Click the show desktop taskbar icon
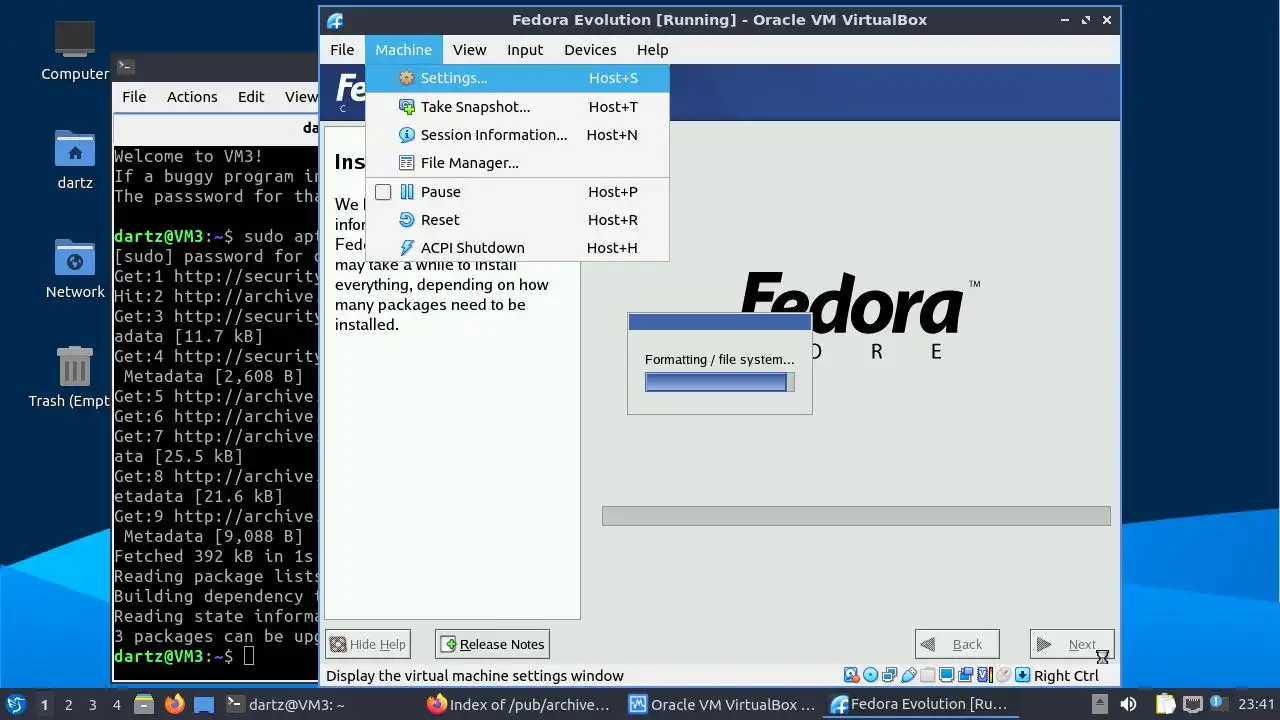 point(203,704)
